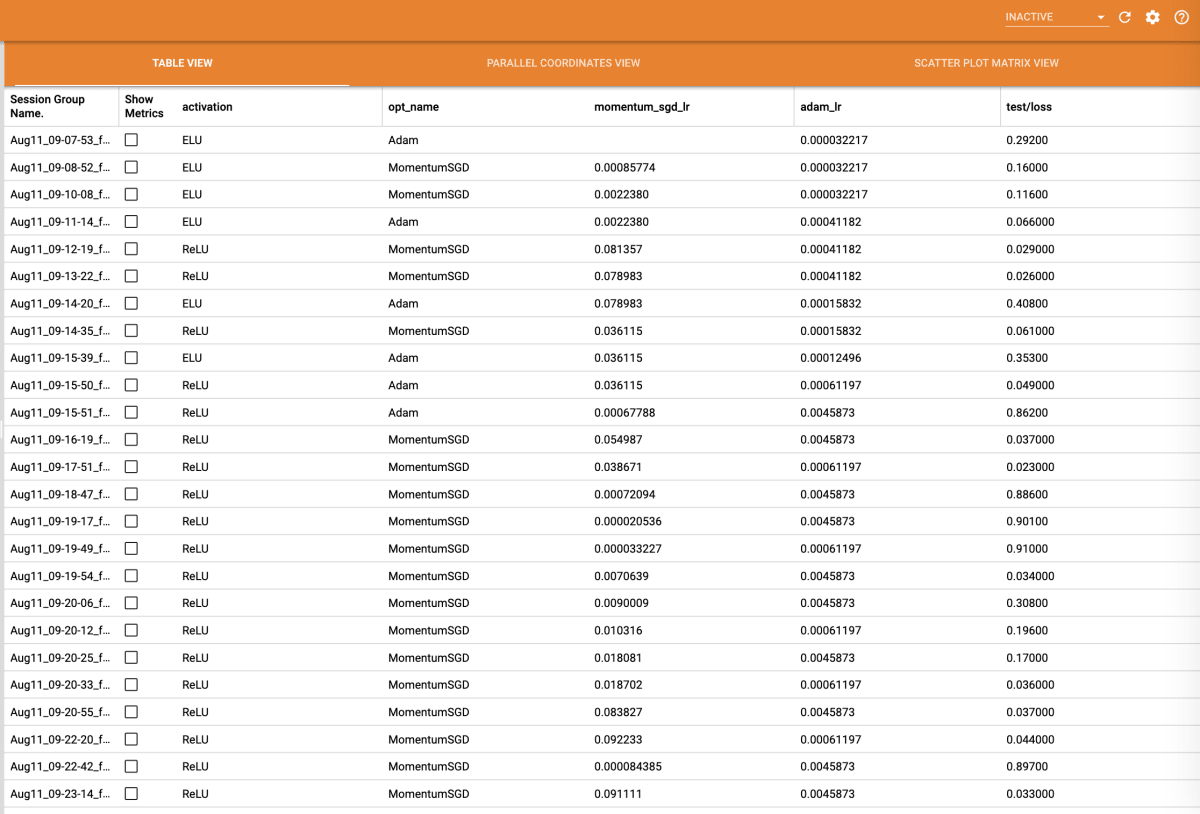
Task: Open the settings gear icon
Action: [x=1153, y=18]
